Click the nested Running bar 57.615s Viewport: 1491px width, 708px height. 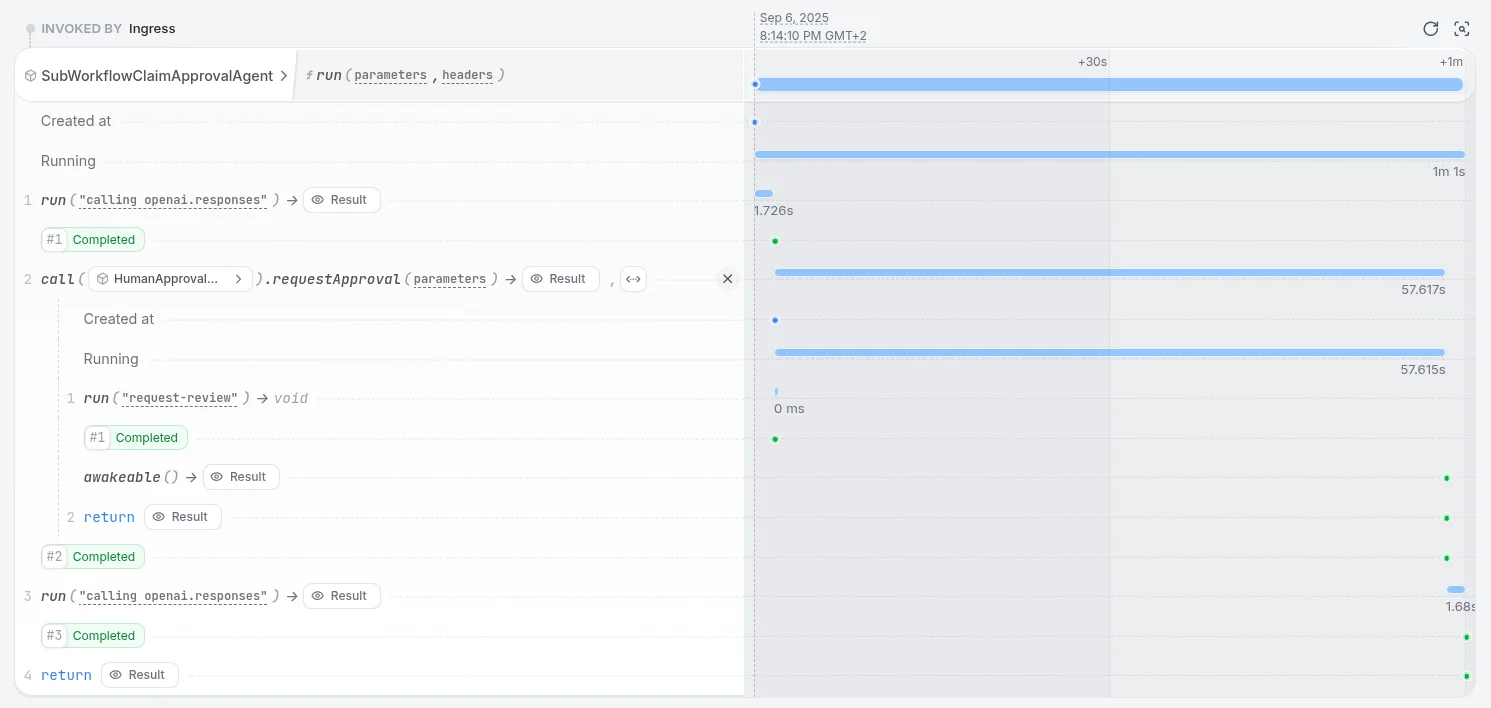[1110, 352]
